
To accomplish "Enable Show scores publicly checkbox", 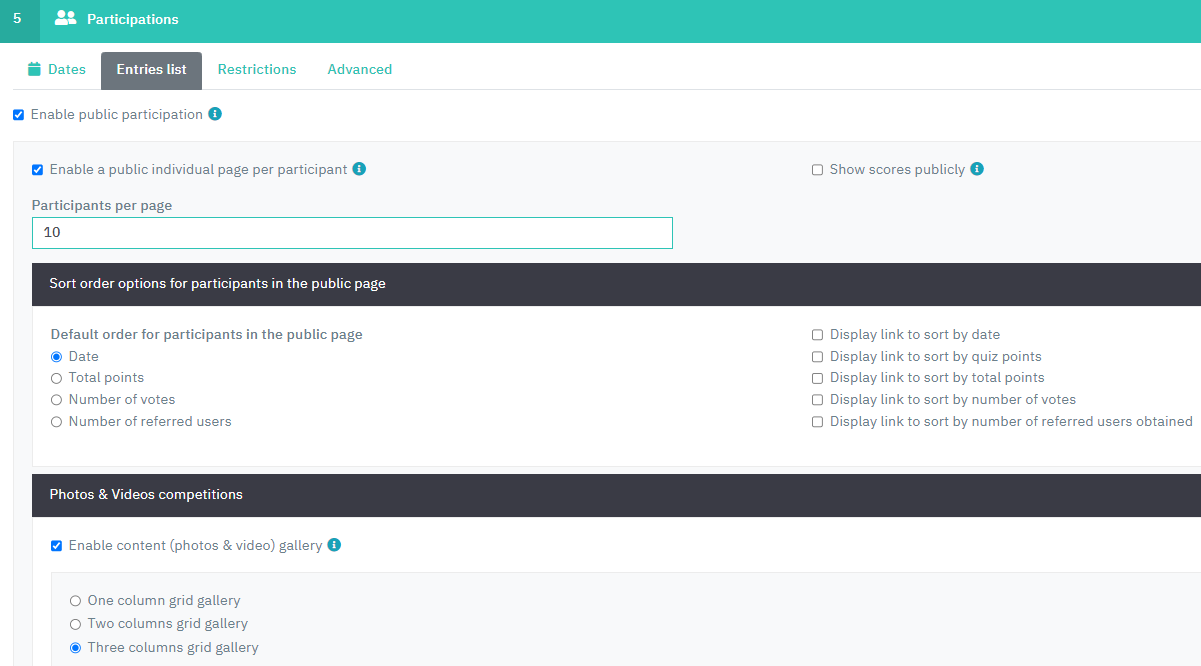I will click(818, 170).
